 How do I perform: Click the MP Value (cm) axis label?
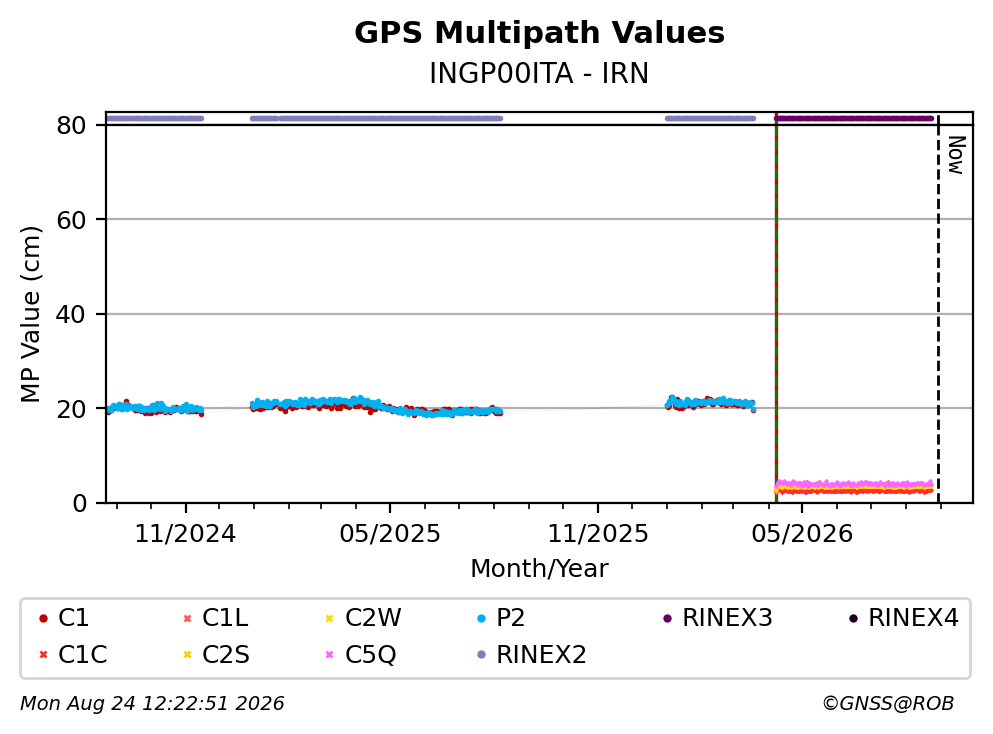click(x=30, y=314)
